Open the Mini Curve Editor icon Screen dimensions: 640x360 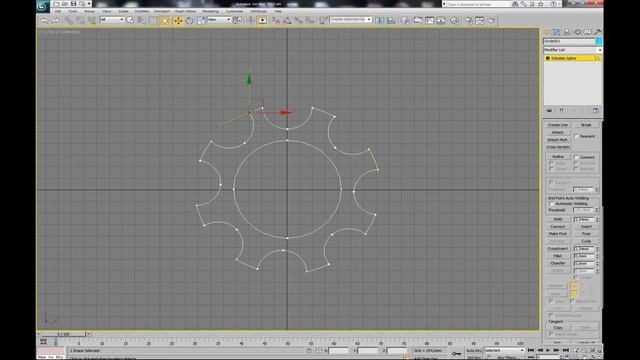(x=43, y=342)
